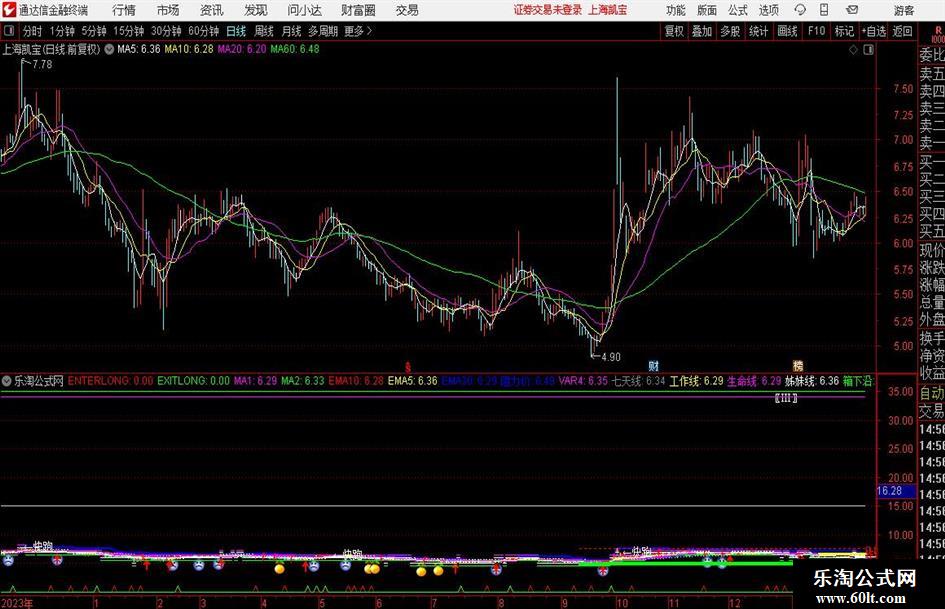Switch to the 分时 chart tab

click(x=32, y=31)
